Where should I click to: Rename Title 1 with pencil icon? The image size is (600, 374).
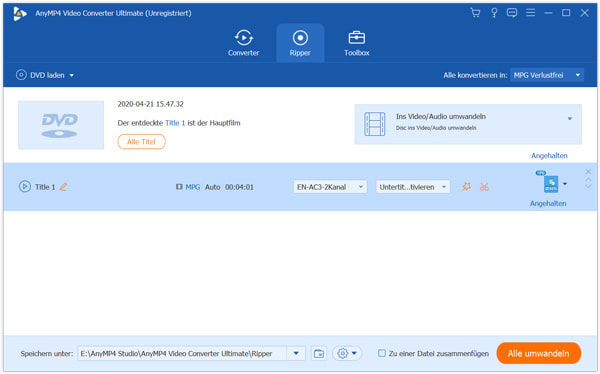(x=64, y=187)
